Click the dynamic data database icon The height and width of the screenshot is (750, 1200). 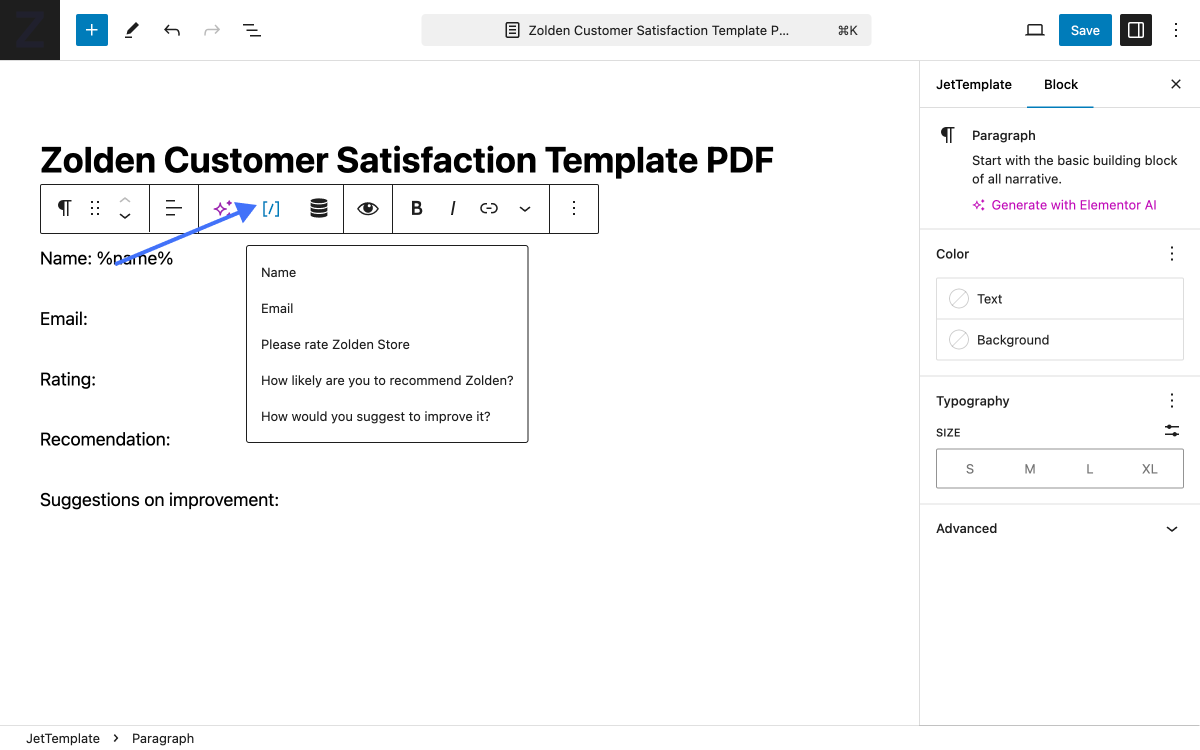[x=318, y=208]
